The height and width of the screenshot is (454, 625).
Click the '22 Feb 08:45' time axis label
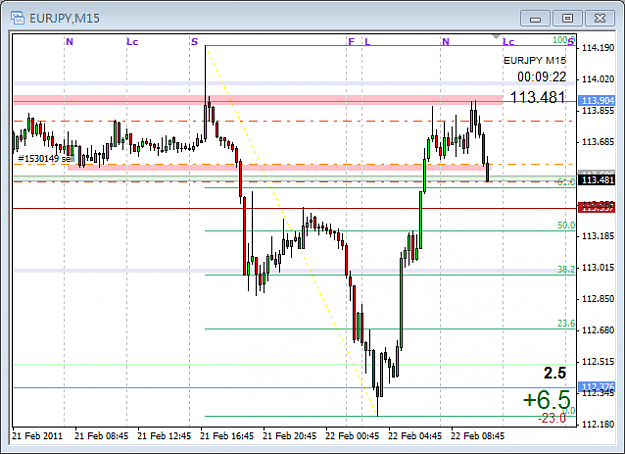point(478,436)
